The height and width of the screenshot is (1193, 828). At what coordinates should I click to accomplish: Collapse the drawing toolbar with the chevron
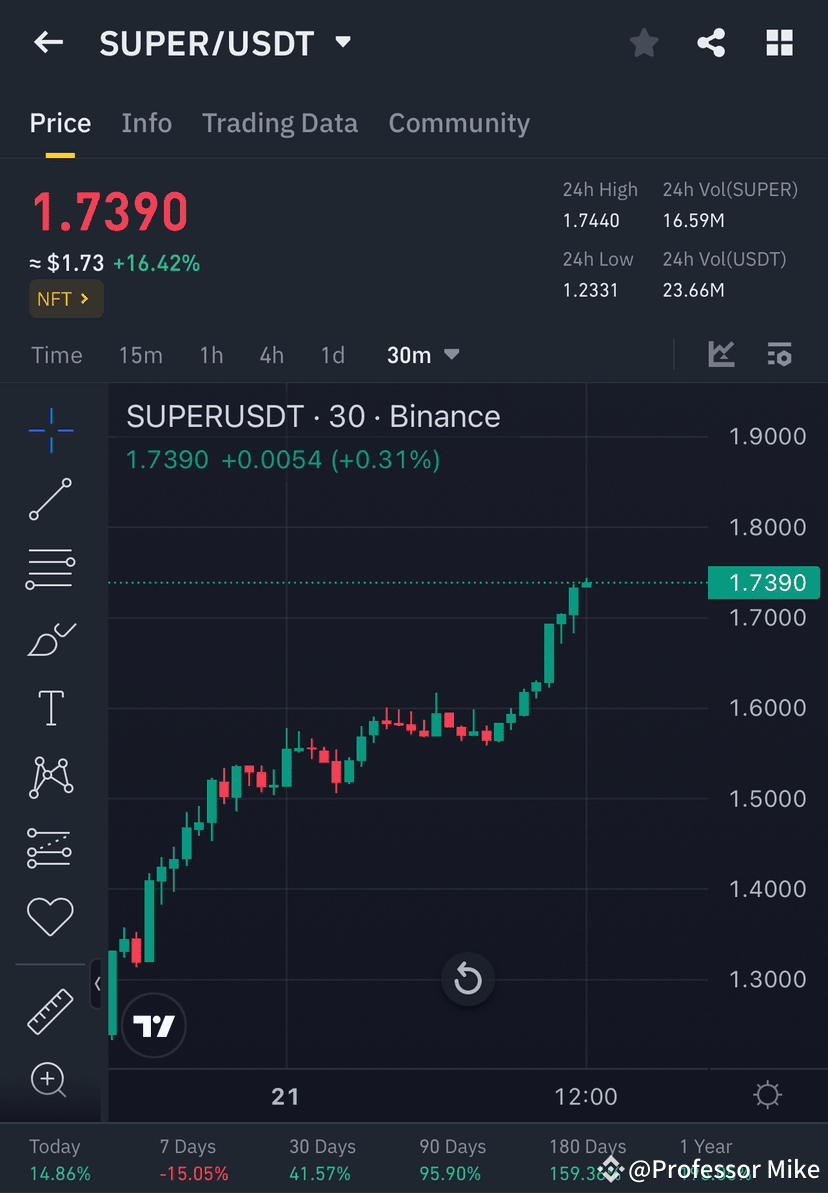[x=97, y=983]
